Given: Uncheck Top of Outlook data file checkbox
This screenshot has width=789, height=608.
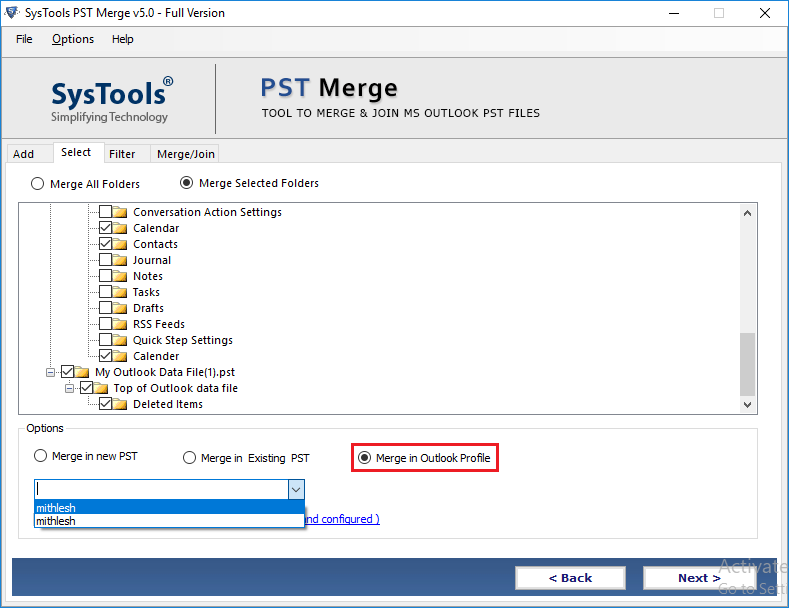Looking at the screenshot, I should click(x=87, y=388).
